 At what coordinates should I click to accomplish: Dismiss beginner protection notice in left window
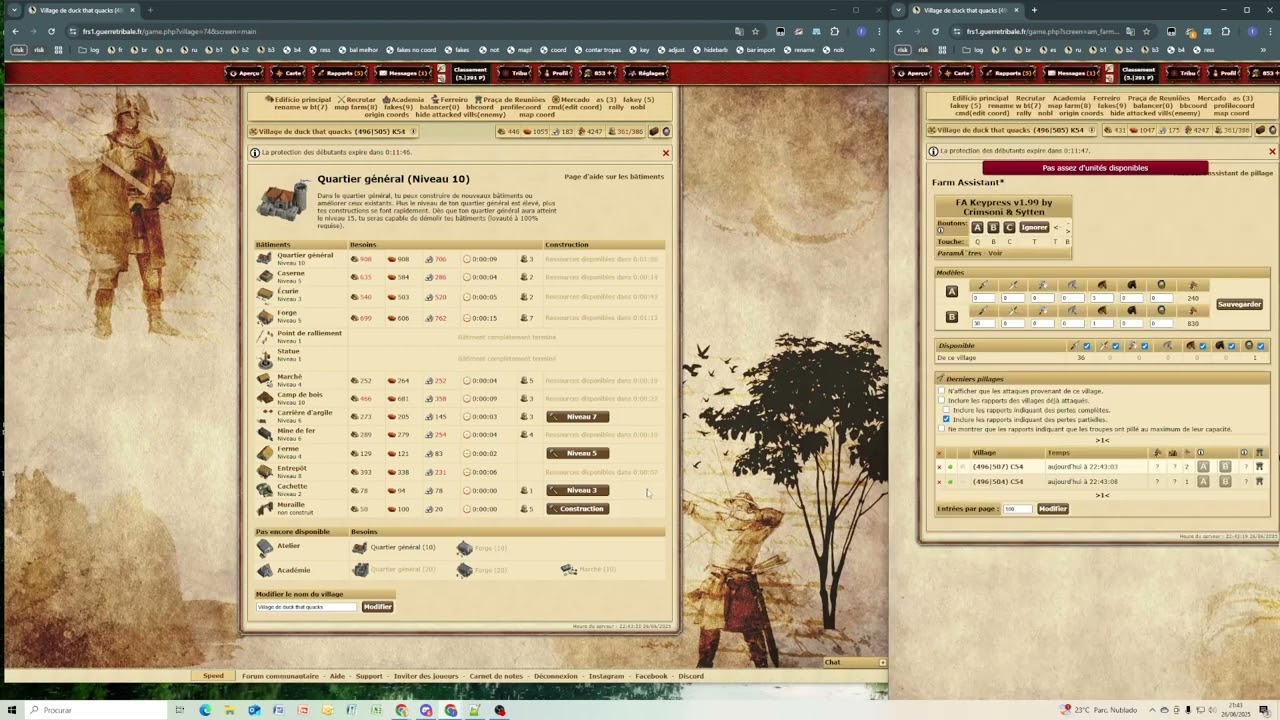[666, 153]
